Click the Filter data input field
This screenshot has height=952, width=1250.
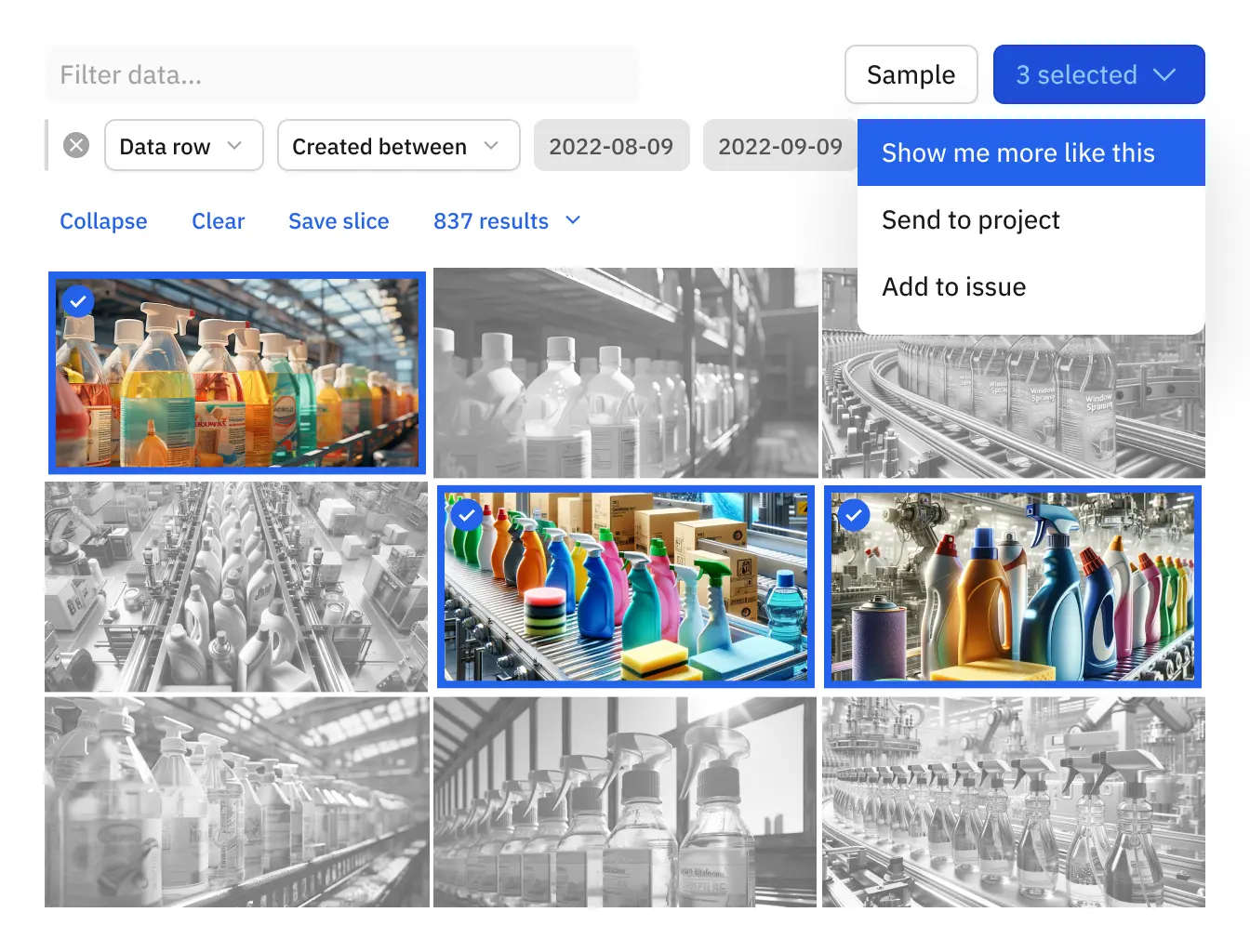342,74
